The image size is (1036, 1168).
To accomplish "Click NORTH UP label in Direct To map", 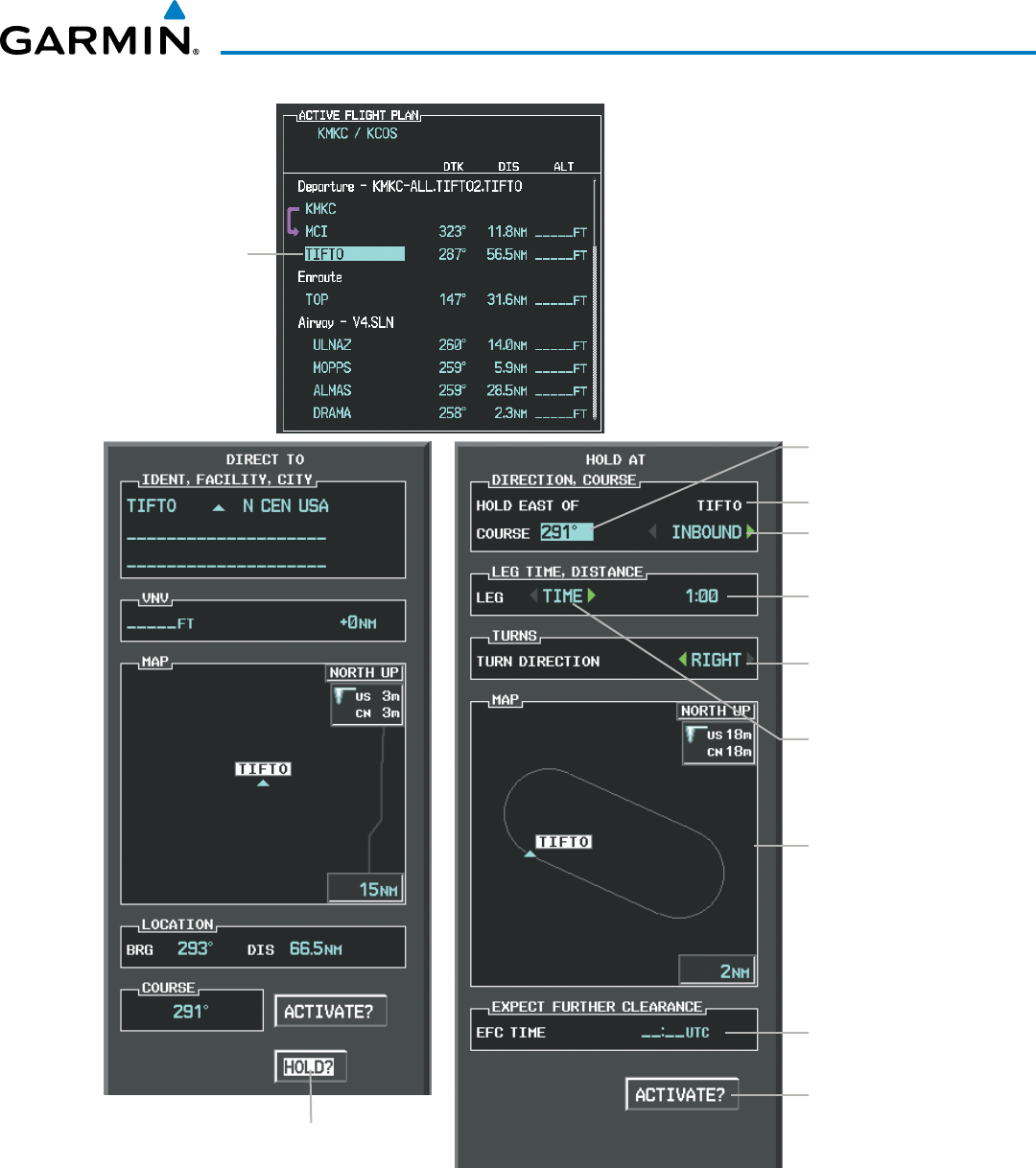I will (x=365, y=672).
